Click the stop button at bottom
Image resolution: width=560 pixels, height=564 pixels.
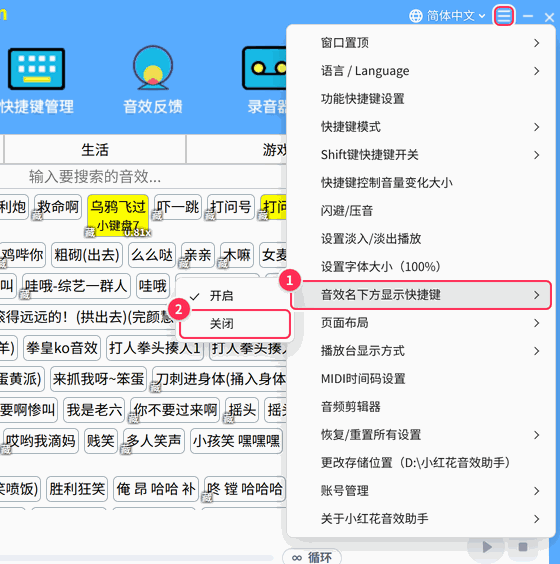tap(523, 547)
